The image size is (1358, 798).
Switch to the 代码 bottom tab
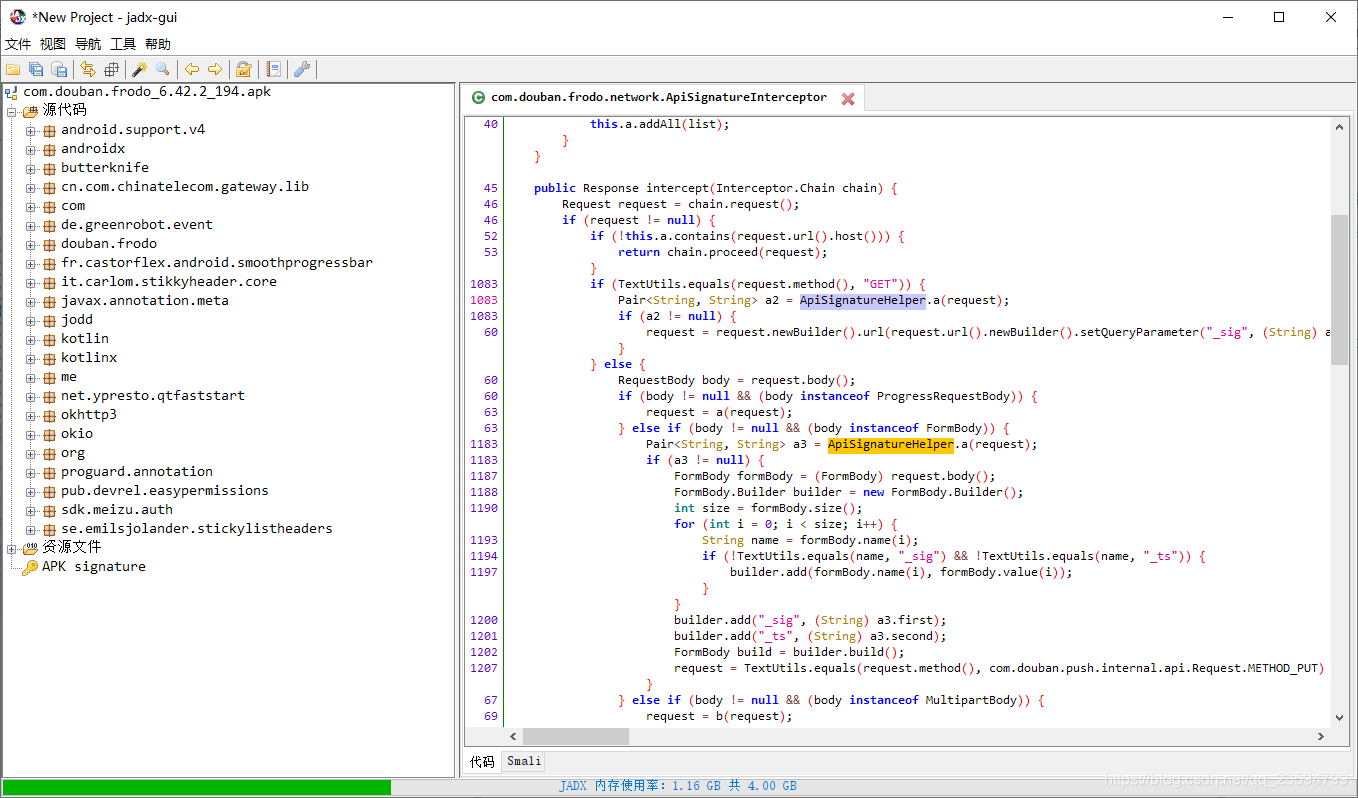tap(482, 761)
